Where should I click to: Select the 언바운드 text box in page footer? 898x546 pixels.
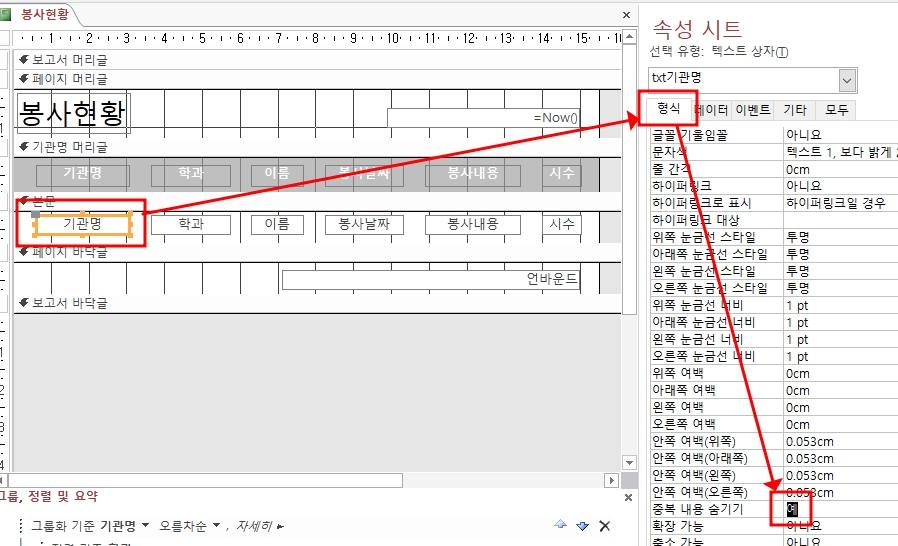431,280
